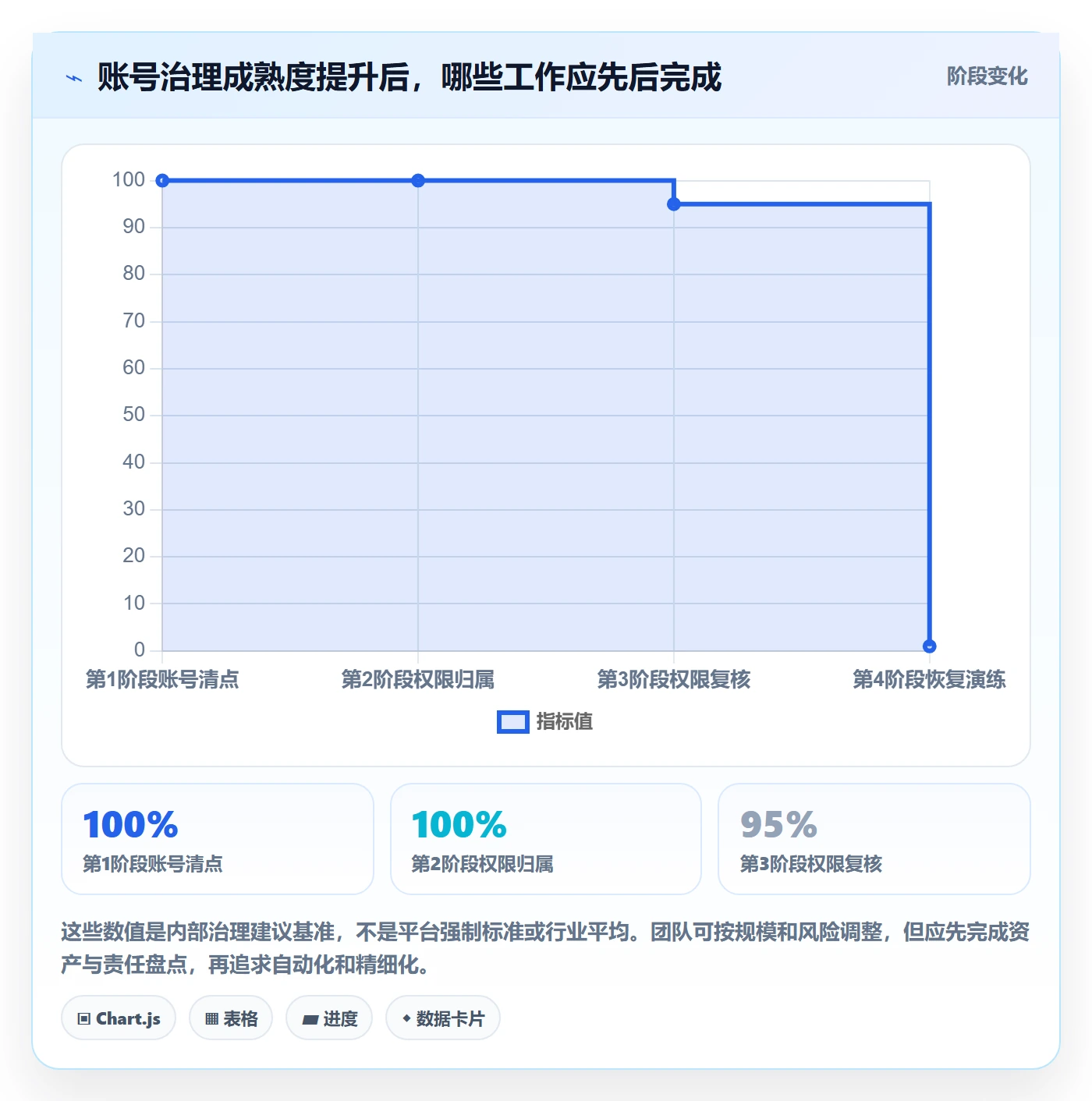Click the data point for 第3阶段权限复核
Viewport: 1092px width, 1101px height.
674,204
